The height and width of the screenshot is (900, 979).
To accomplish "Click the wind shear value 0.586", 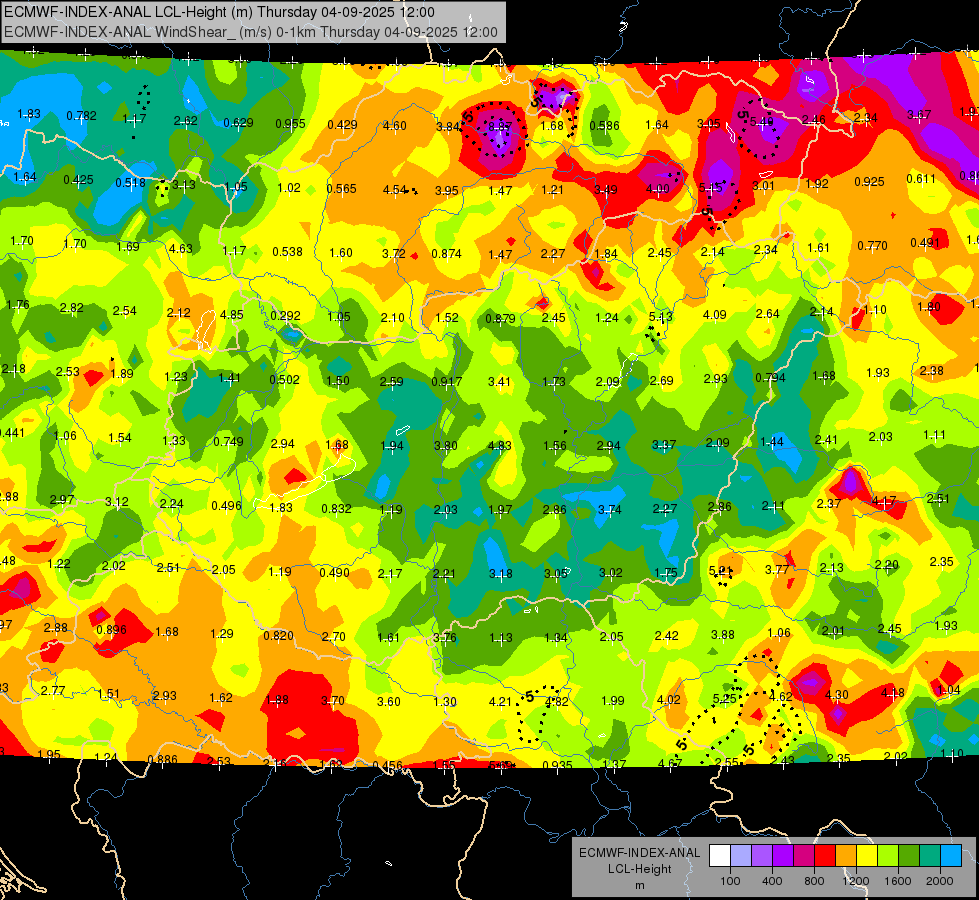I will coord(604,126).
